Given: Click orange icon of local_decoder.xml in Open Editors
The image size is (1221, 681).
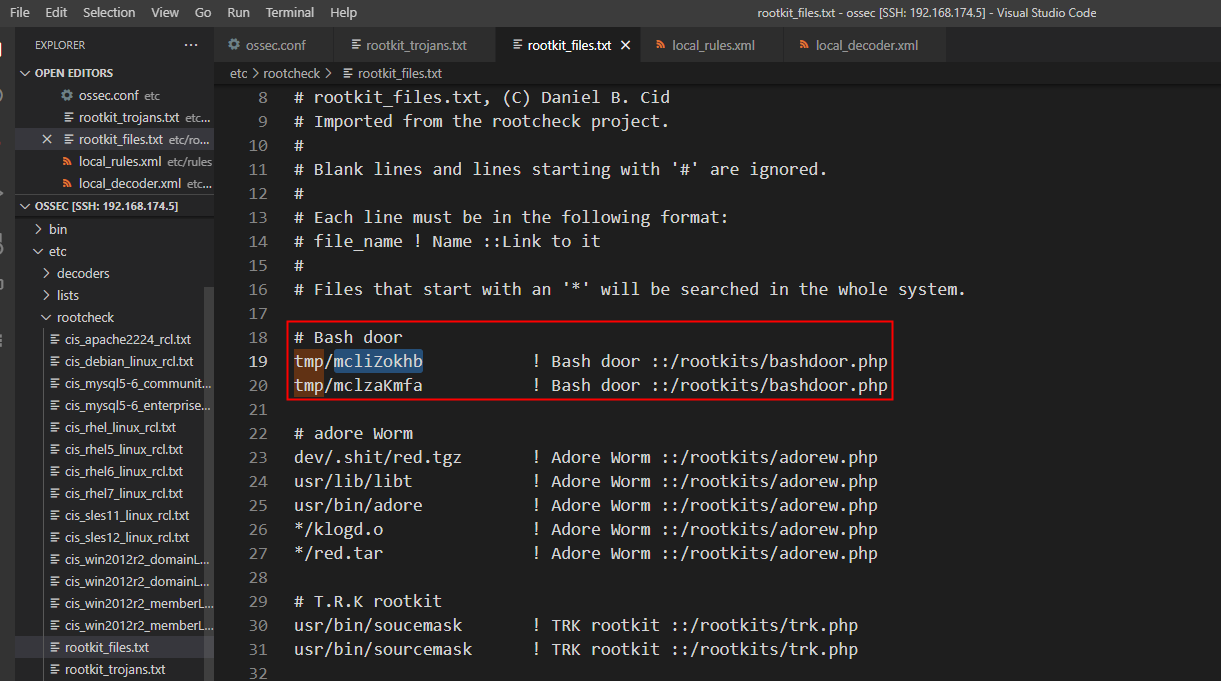Looking at the screenshot, I should click(68, 184).
